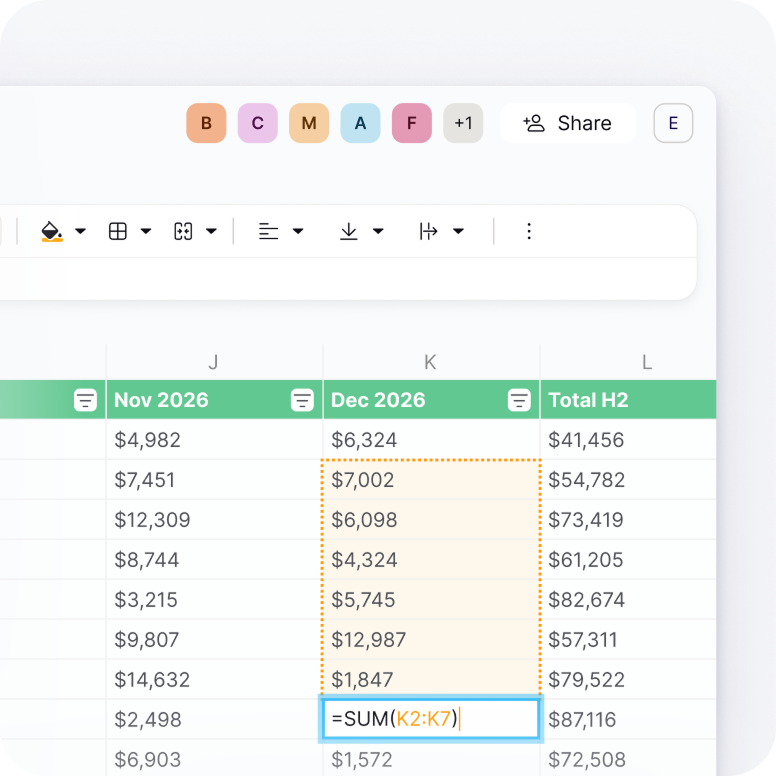Click the horizontal text align icon
This screenshot has height=776, width=776.
tap(268, 231)
